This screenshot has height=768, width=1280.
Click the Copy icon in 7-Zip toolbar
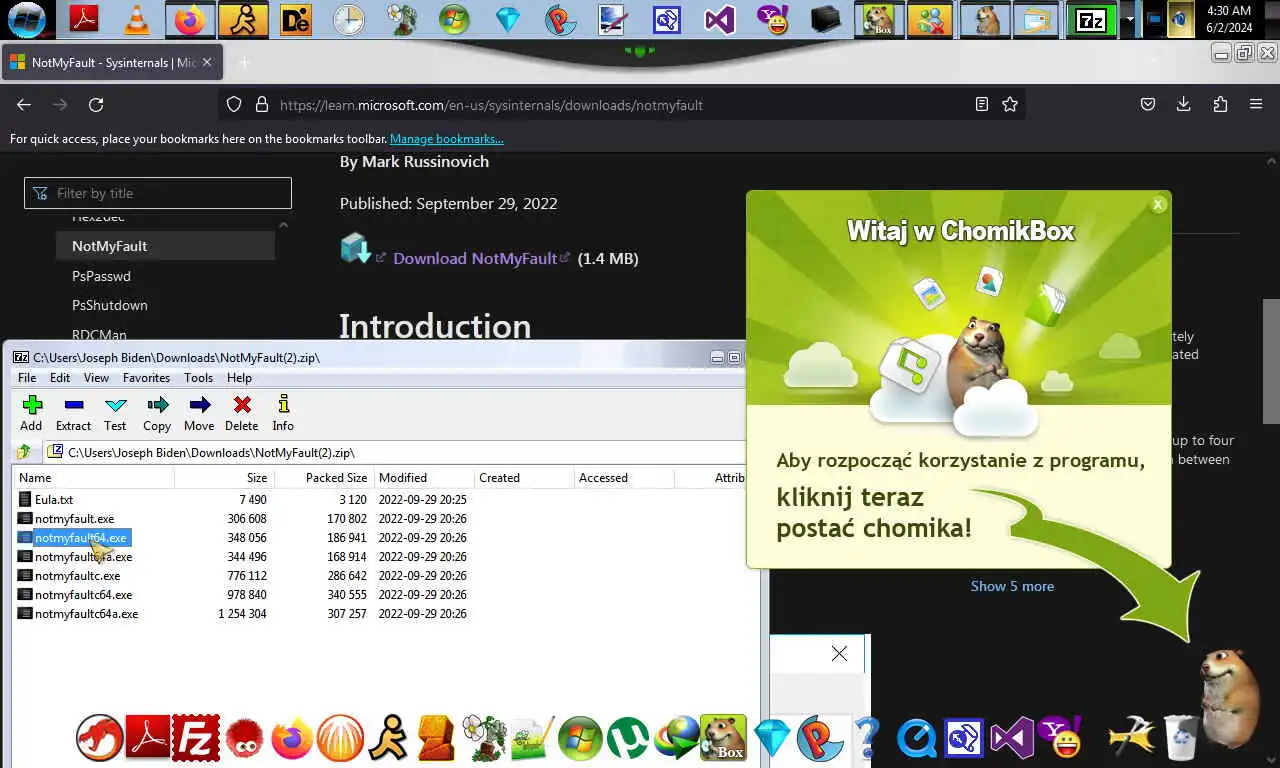[157, 412]
